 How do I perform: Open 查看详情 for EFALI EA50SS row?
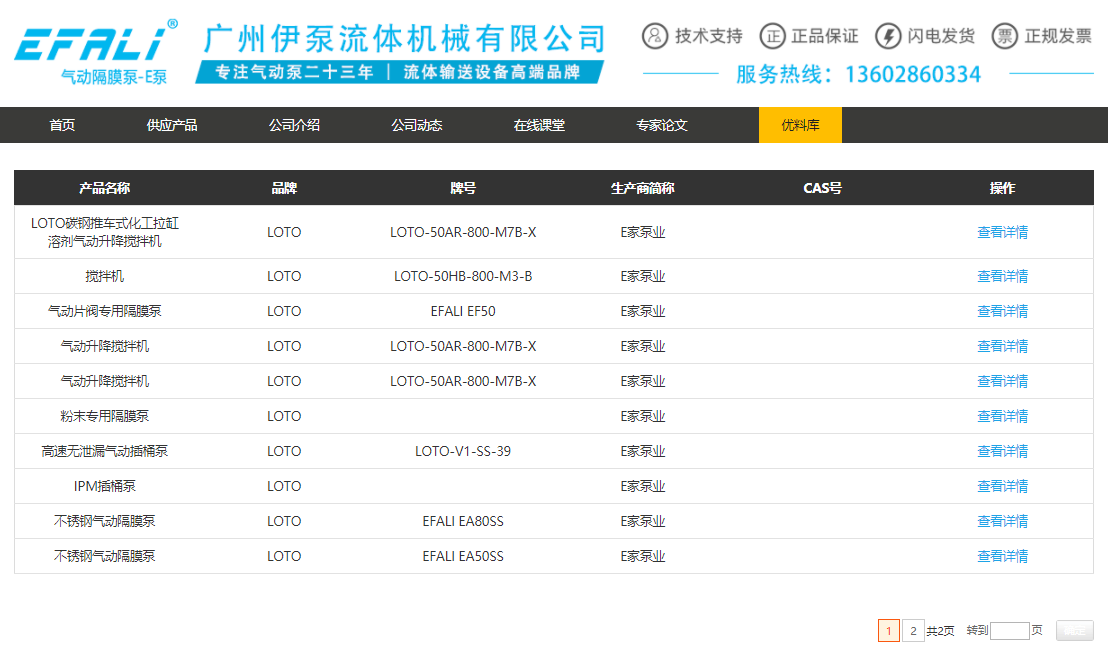click(1002, 556)
